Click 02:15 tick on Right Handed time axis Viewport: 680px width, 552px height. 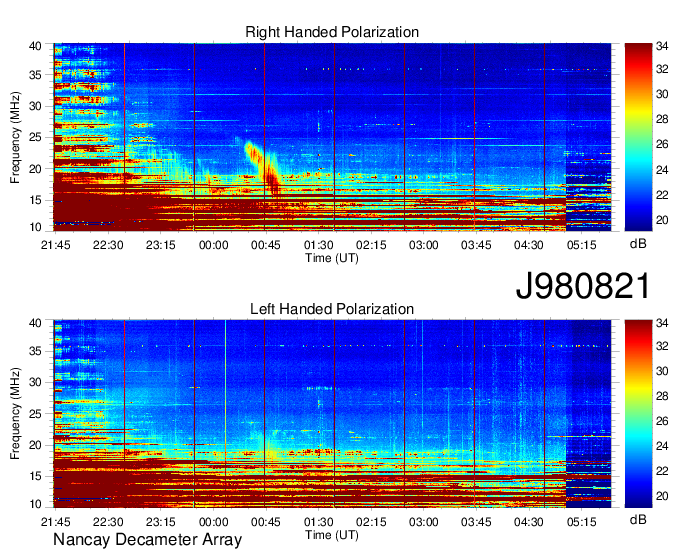(x=371, y=245)
